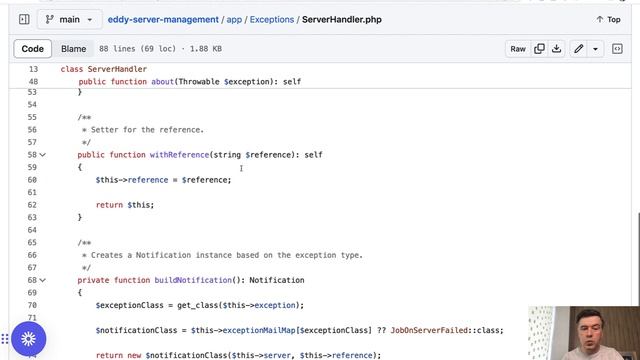
Task: Select line number 60
Action: click(32, 180)
